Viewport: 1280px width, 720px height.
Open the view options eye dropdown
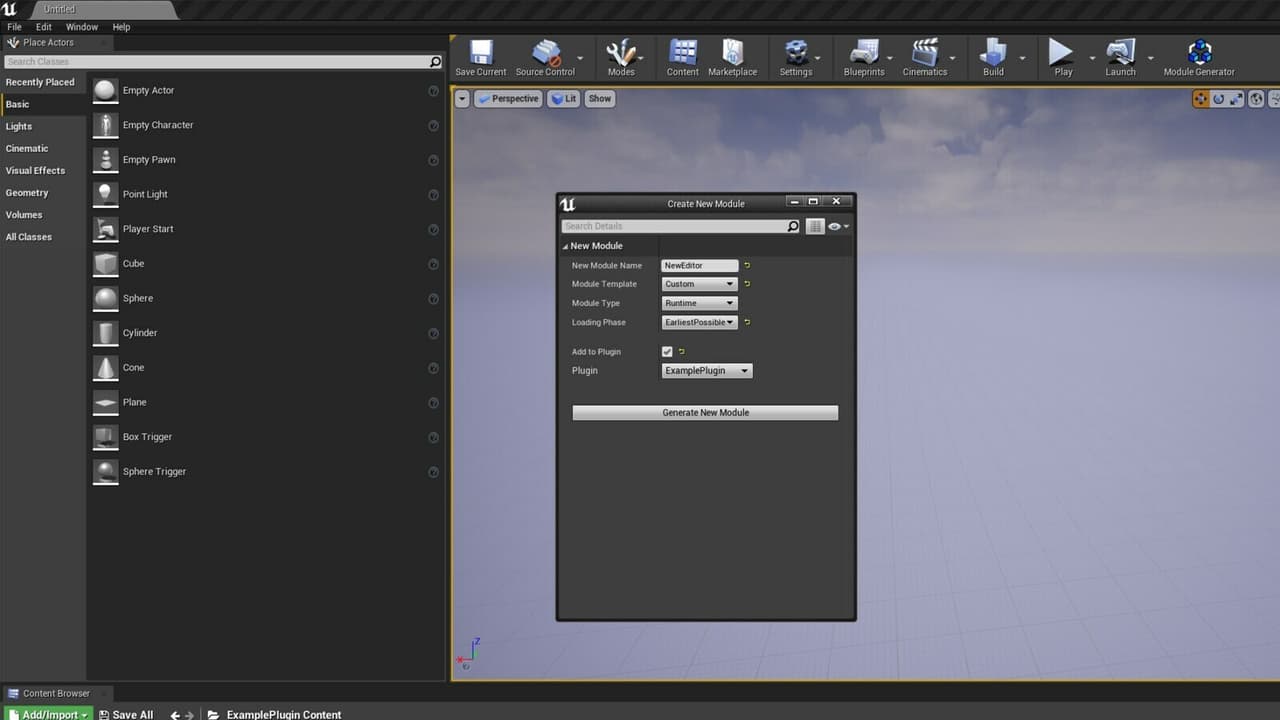pos(838,227)
